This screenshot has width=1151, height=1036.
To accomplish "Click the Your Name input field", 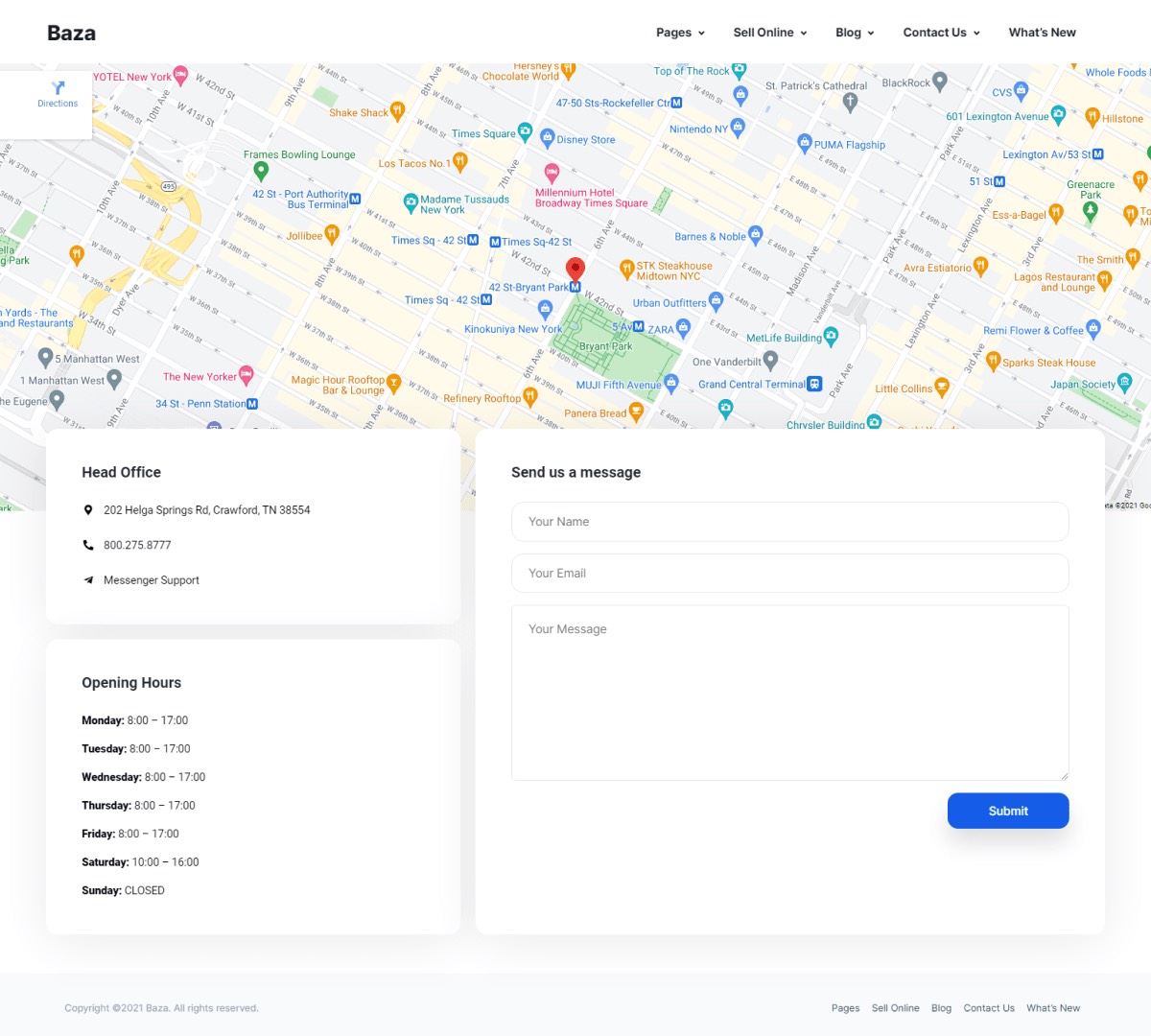I will [790, 522].
